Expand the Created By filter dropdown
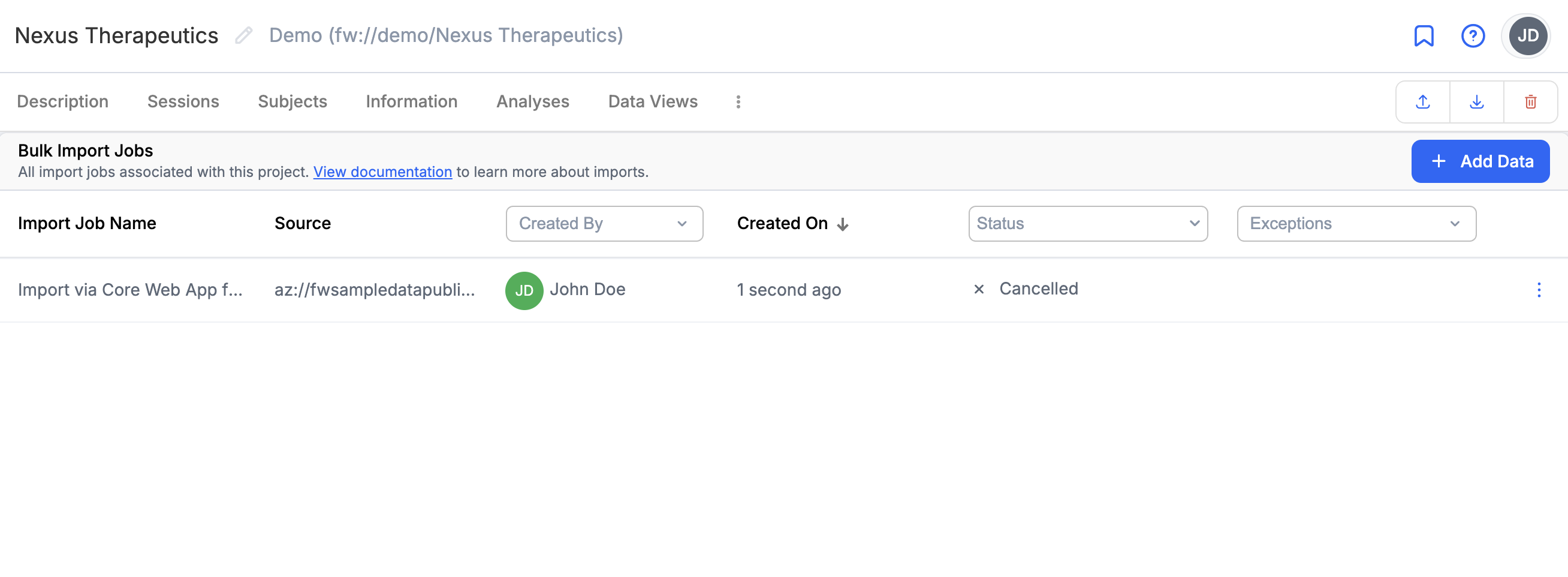This screenshot has height=577, width=1568. tap(604, 224)
